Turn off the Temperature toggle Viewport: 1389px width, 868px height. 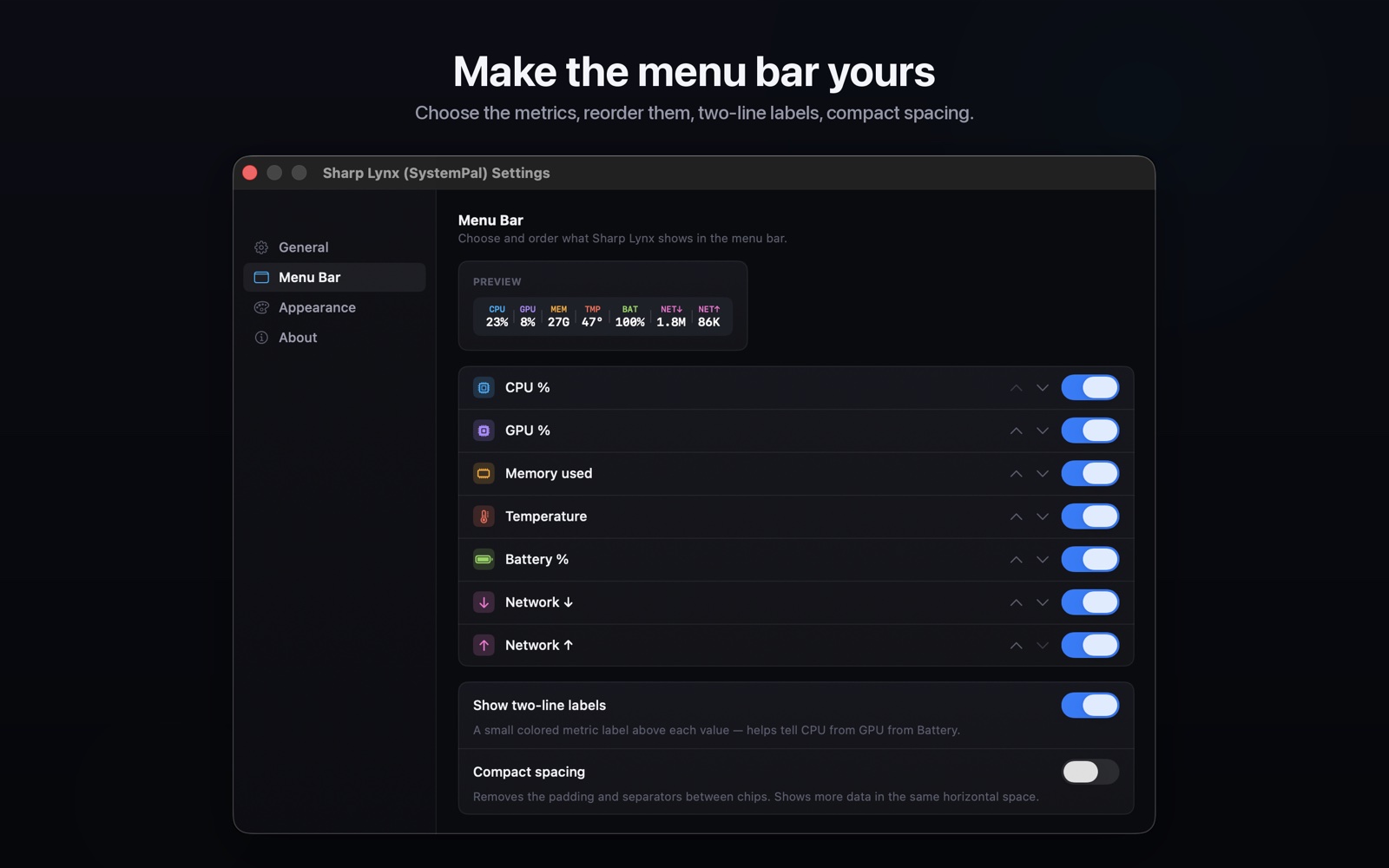click(1090, 516)
